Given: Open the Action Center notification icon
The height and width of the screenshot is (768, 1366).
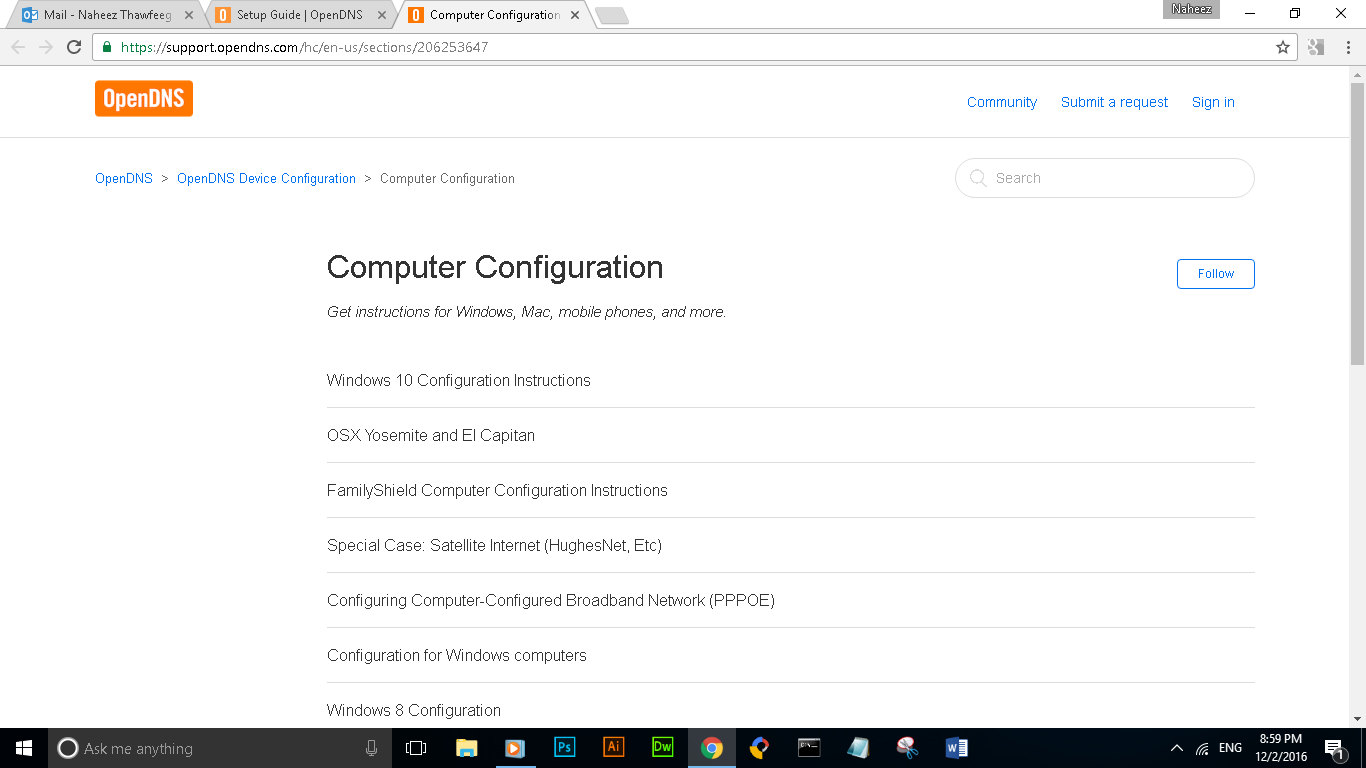Looking at the screenshot, I should 1334,748.
